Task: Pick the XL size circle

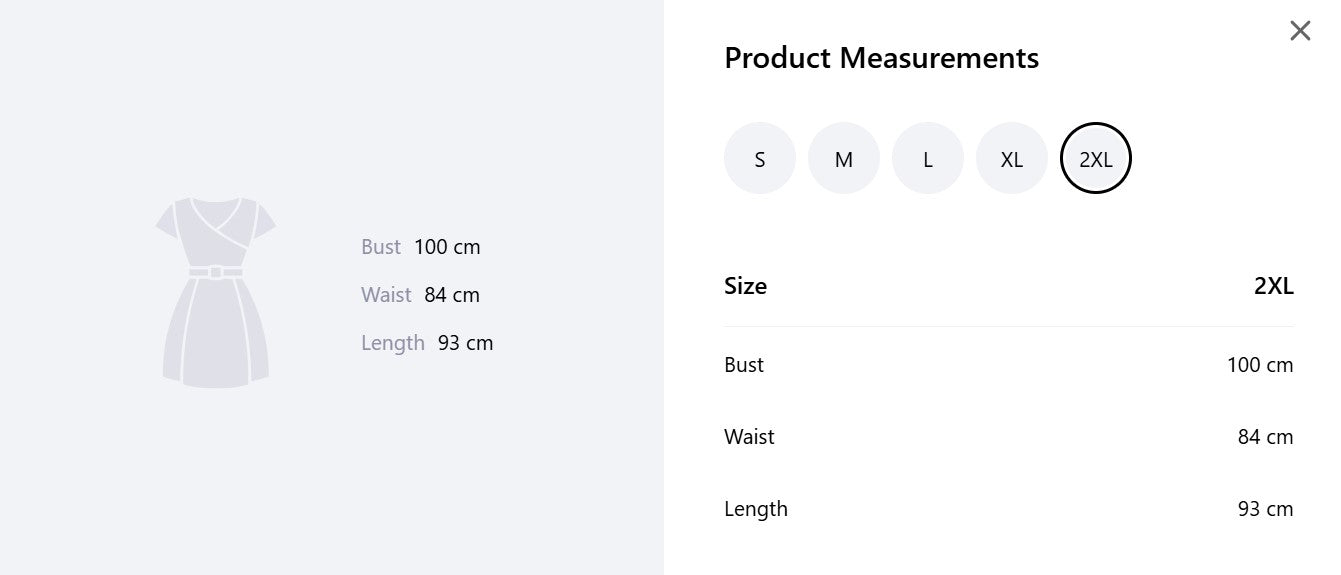Action: pyautogui.click(x=1012, y=158)
